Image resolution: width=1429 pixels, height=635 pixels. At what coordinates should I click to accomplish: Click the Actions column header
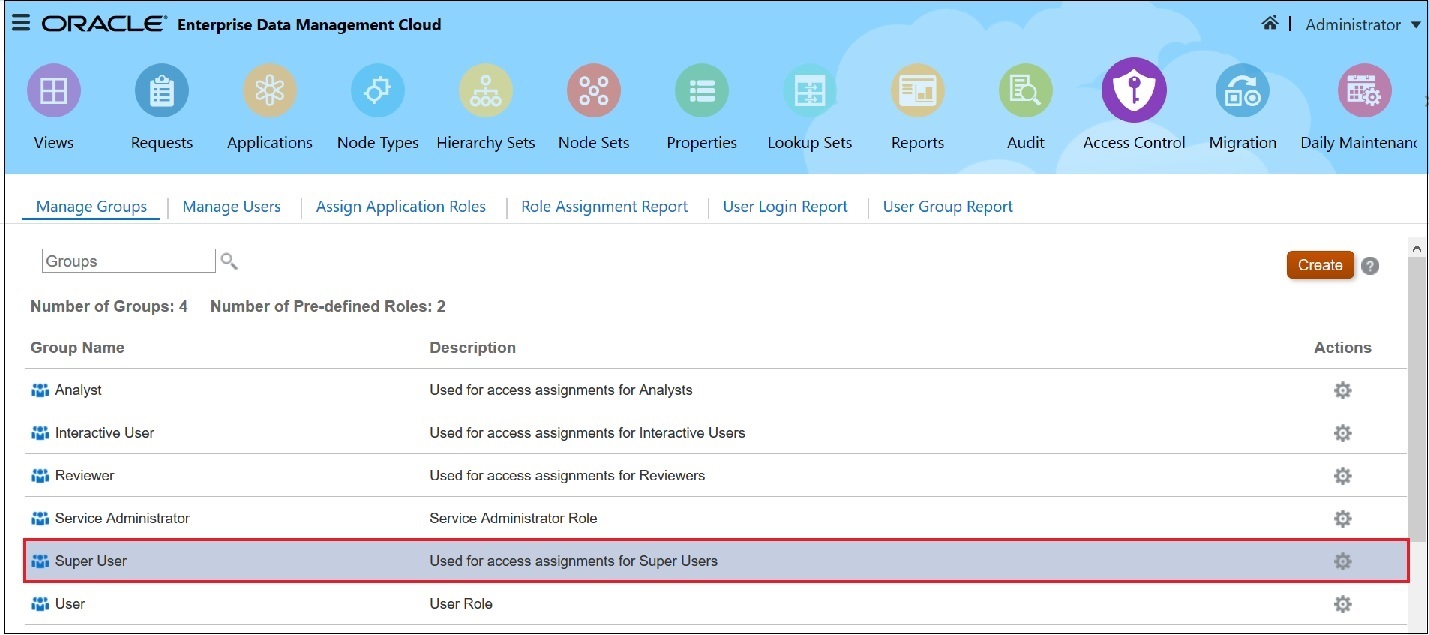pos(1343,348)
